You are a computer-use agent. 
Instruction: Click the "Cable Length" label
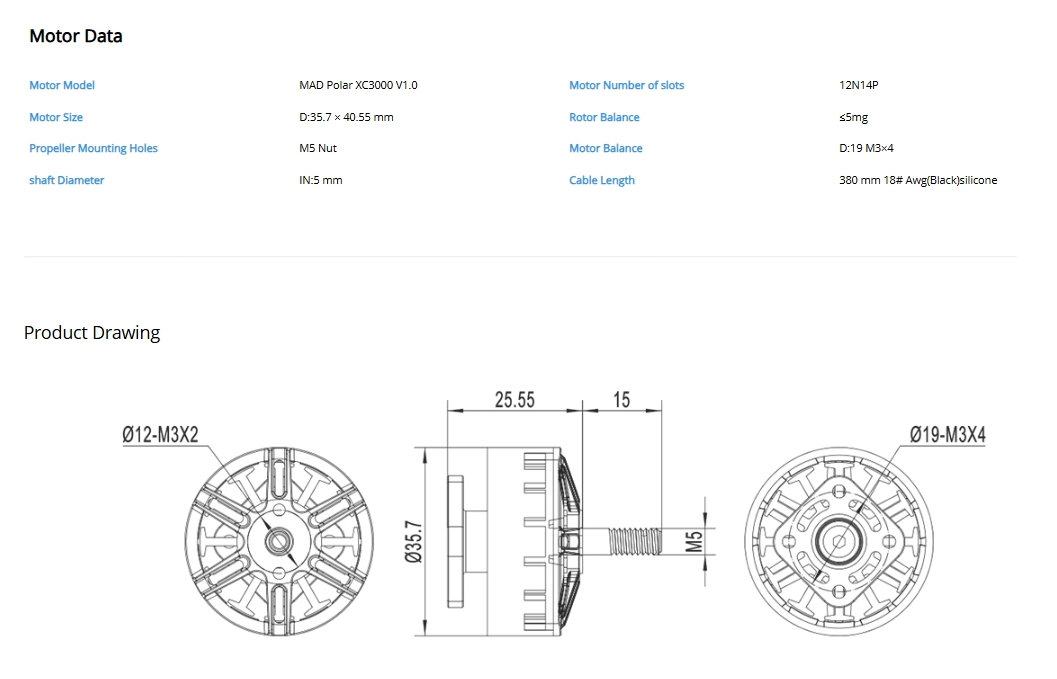tap(602, 180)
